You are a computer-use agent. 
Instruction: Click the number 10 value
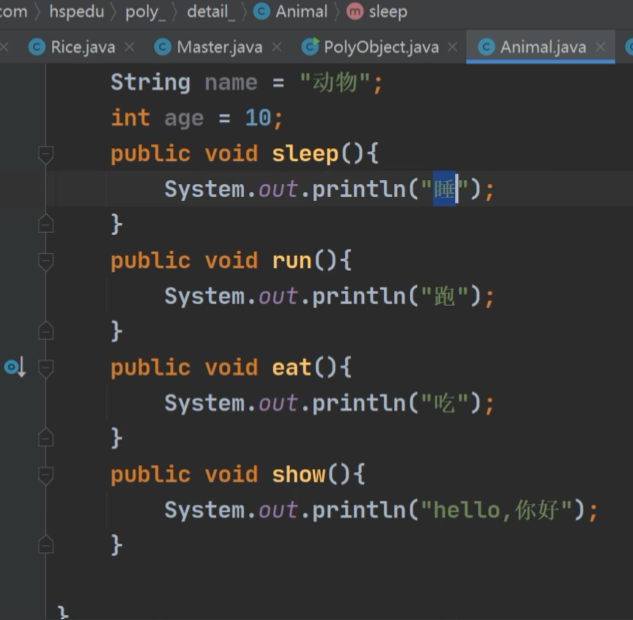coord(258,118)
